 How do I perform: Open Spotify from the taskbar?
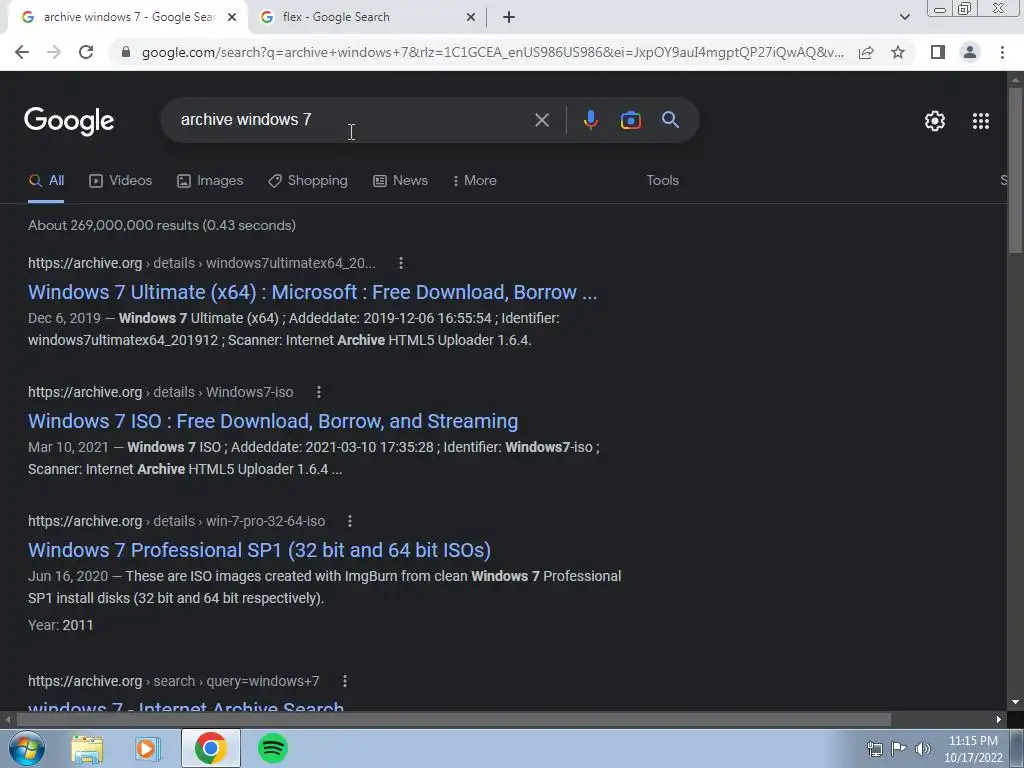[x=273, y=748]
